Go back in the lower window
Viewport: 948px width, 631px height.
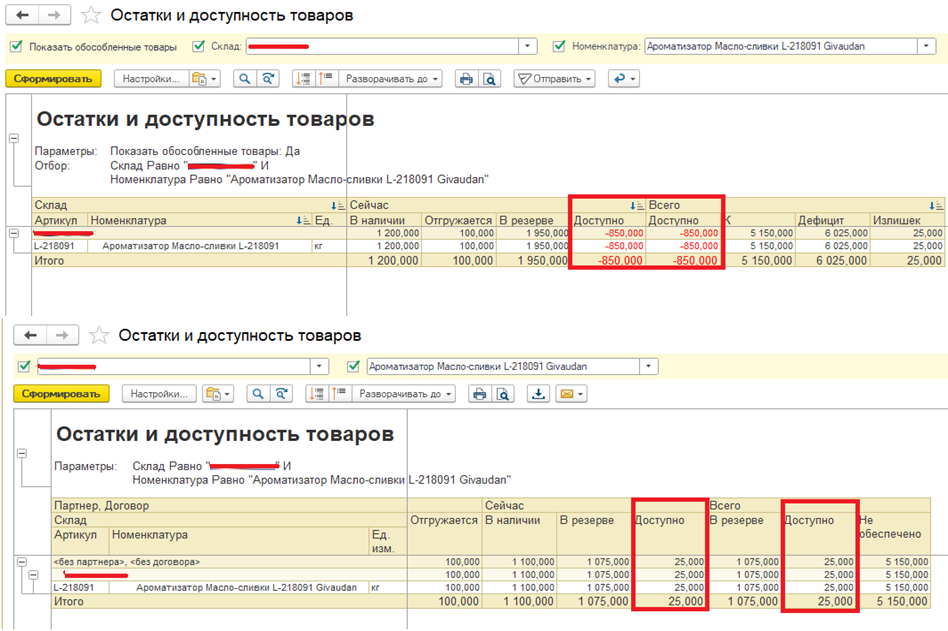tap(30, 335)
